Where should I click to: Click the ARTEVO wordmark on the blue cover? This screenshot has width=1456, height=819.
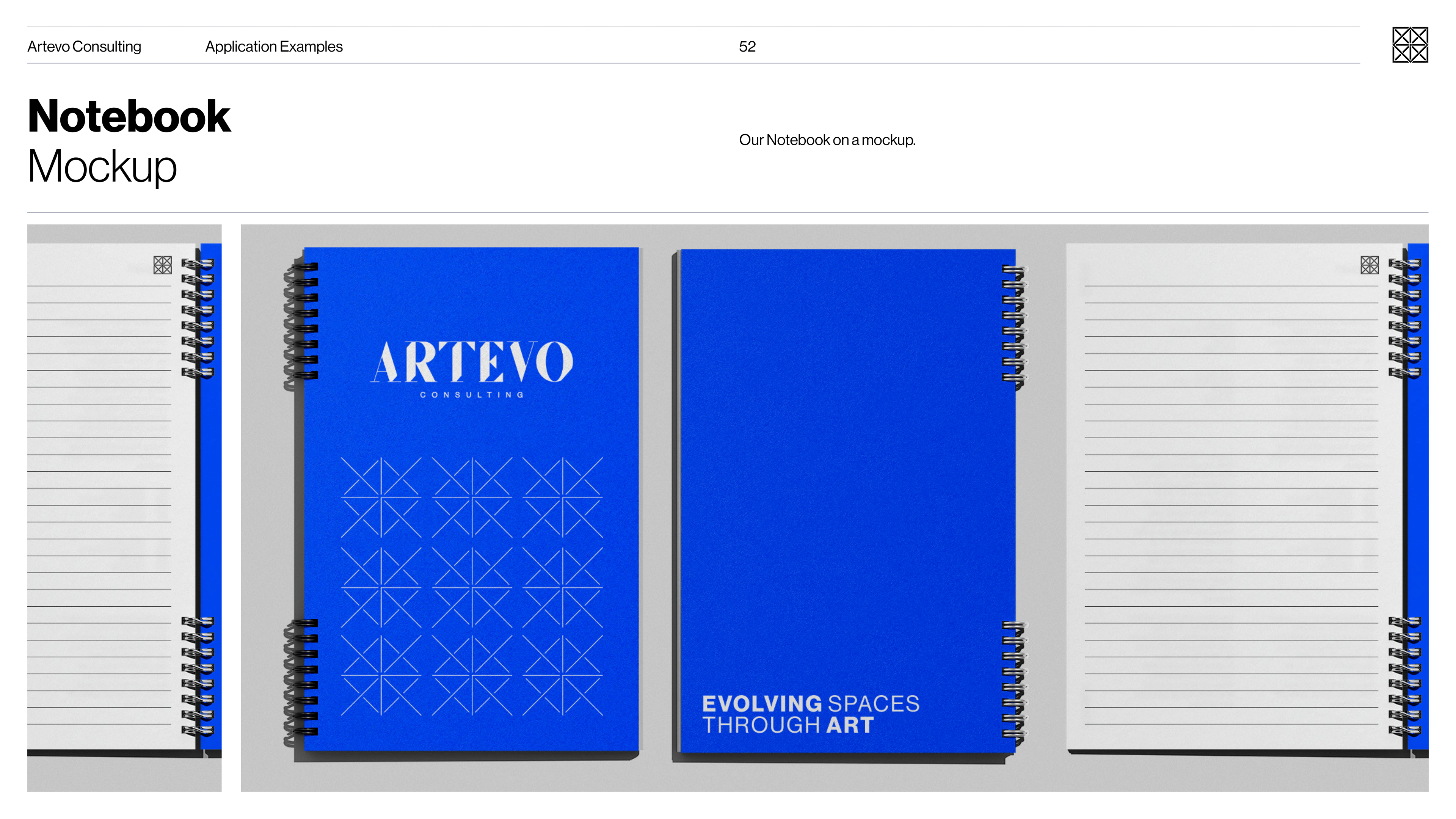click(x=472, y=362)
